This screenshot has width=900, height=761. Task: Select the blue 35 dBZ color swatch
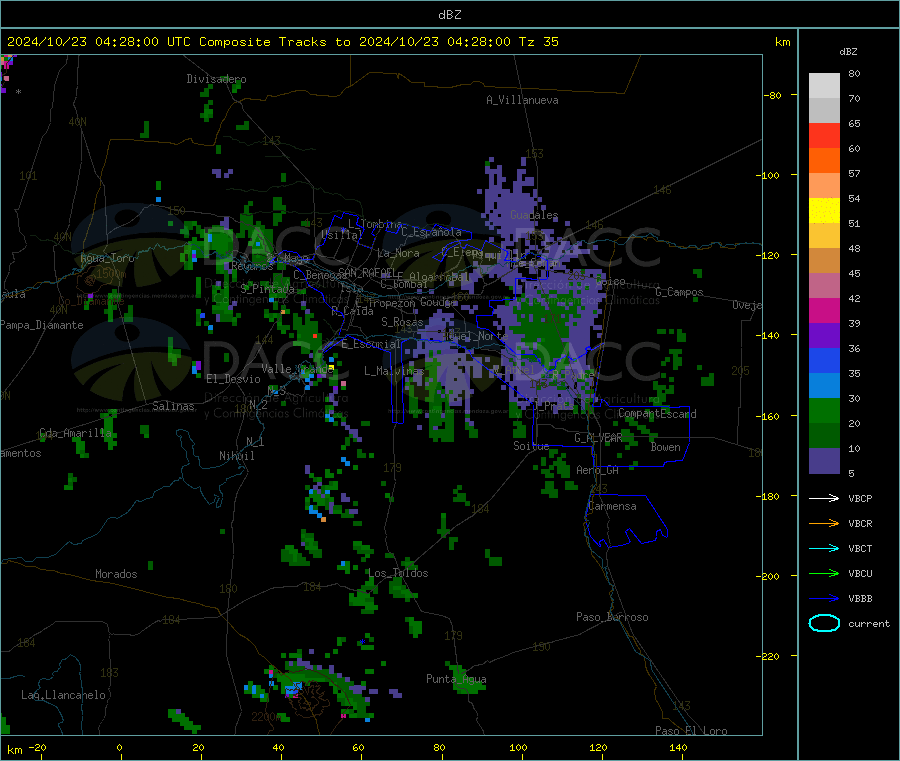tap(824, 360)
